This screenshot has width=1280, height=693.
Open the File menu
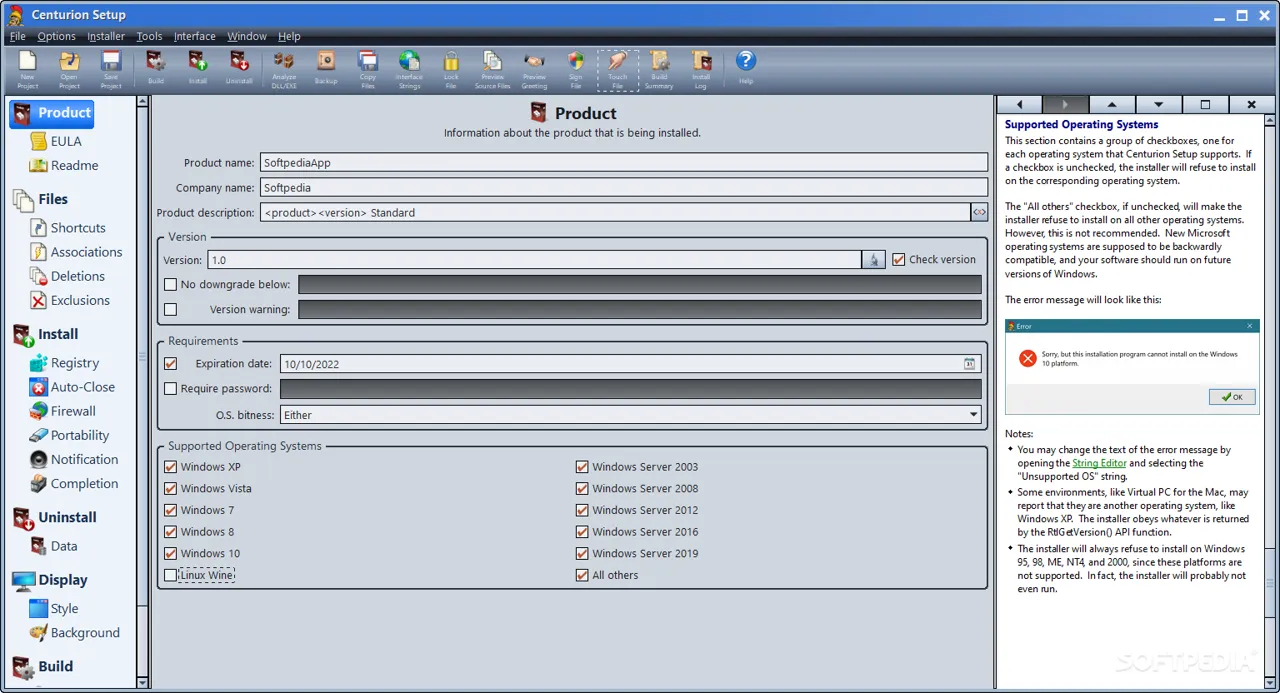point(18,36)
